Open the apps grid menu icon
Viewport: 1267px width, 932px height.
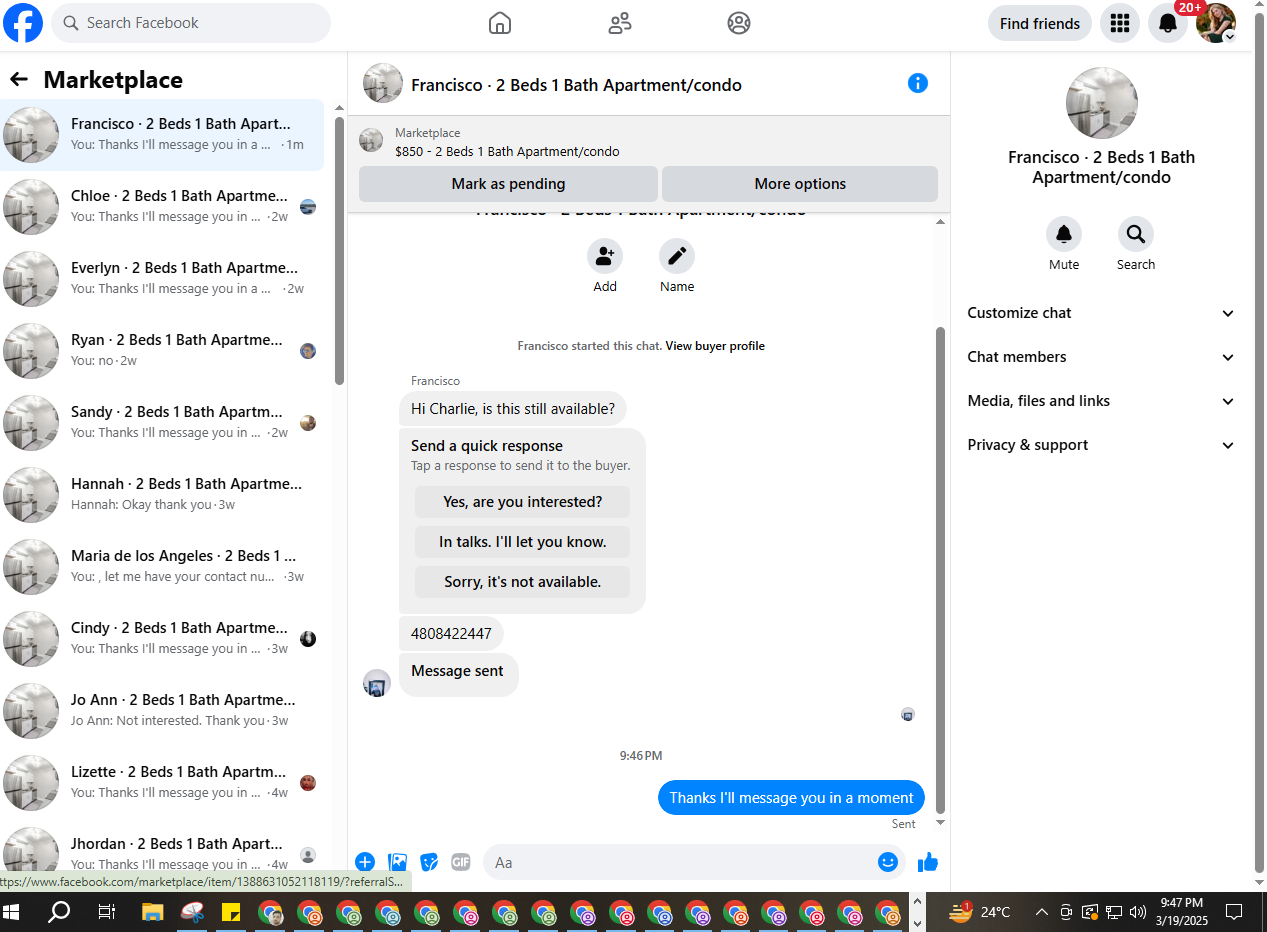(1120, 23)
